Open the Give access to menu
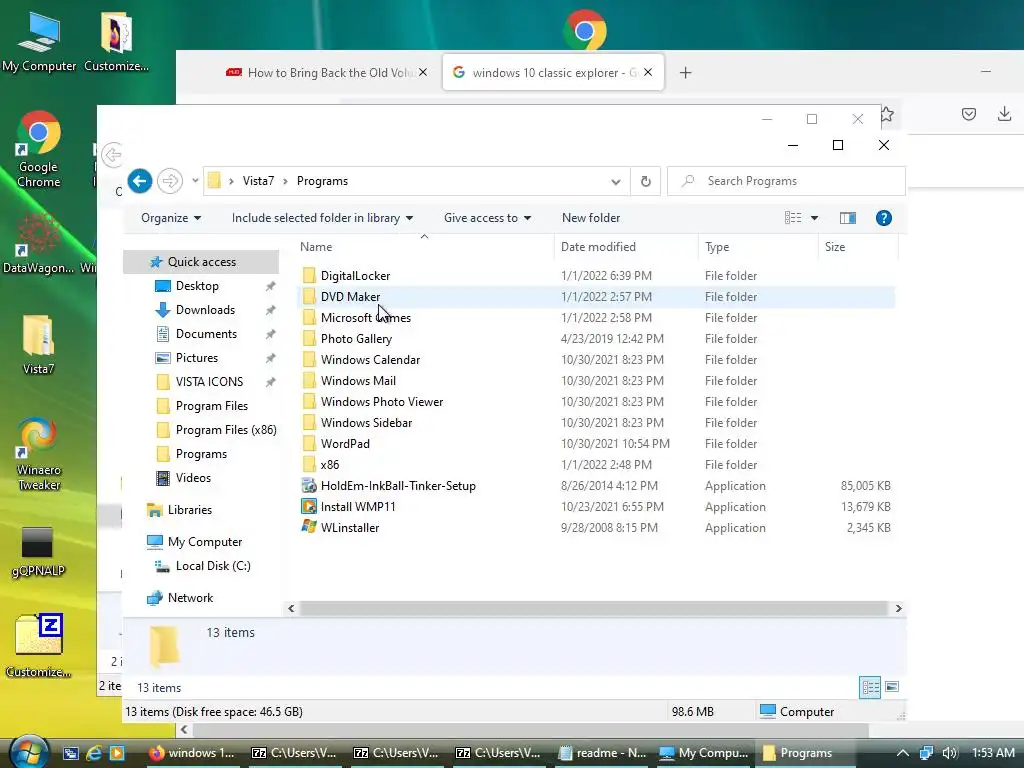1024x768 pixels. [487, 217]
